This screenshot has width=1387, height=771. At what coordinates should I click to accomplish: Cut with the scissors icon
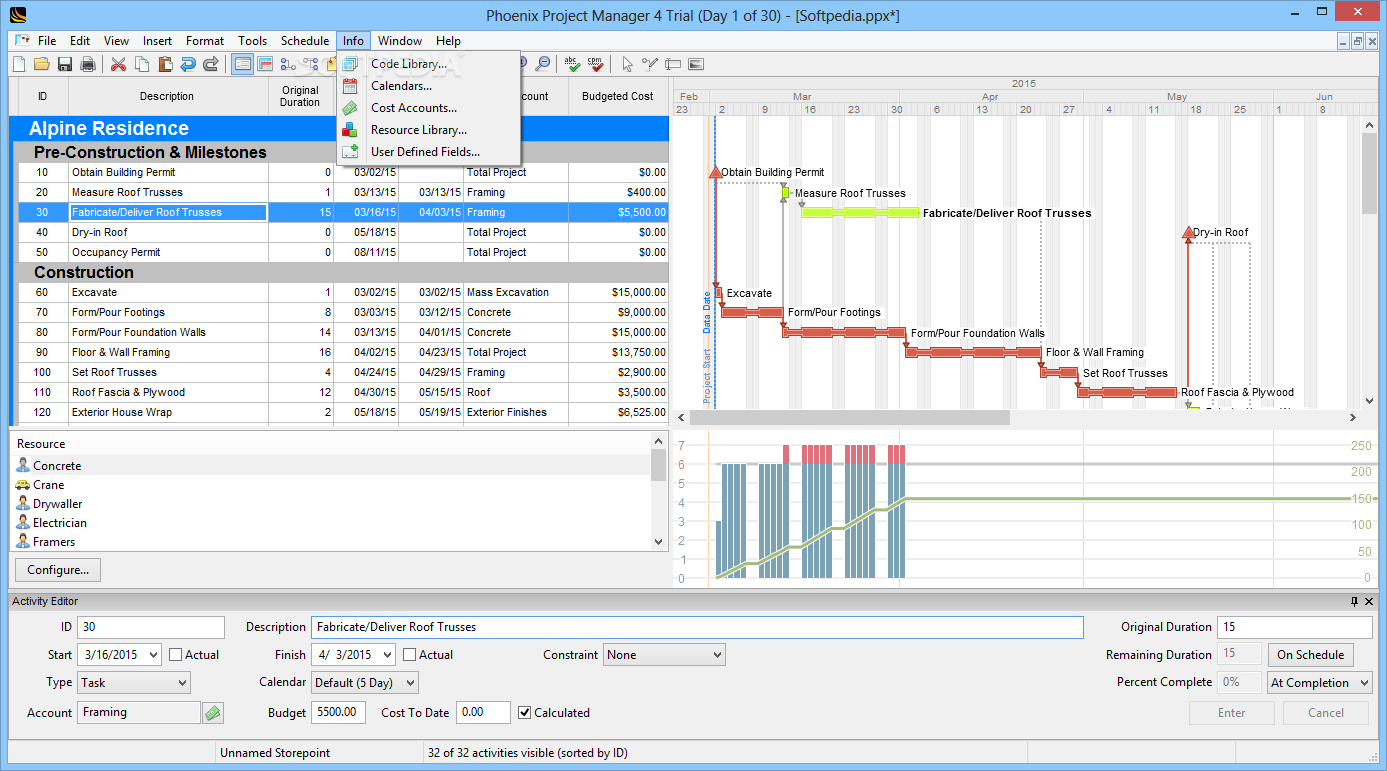pos(118,64)
